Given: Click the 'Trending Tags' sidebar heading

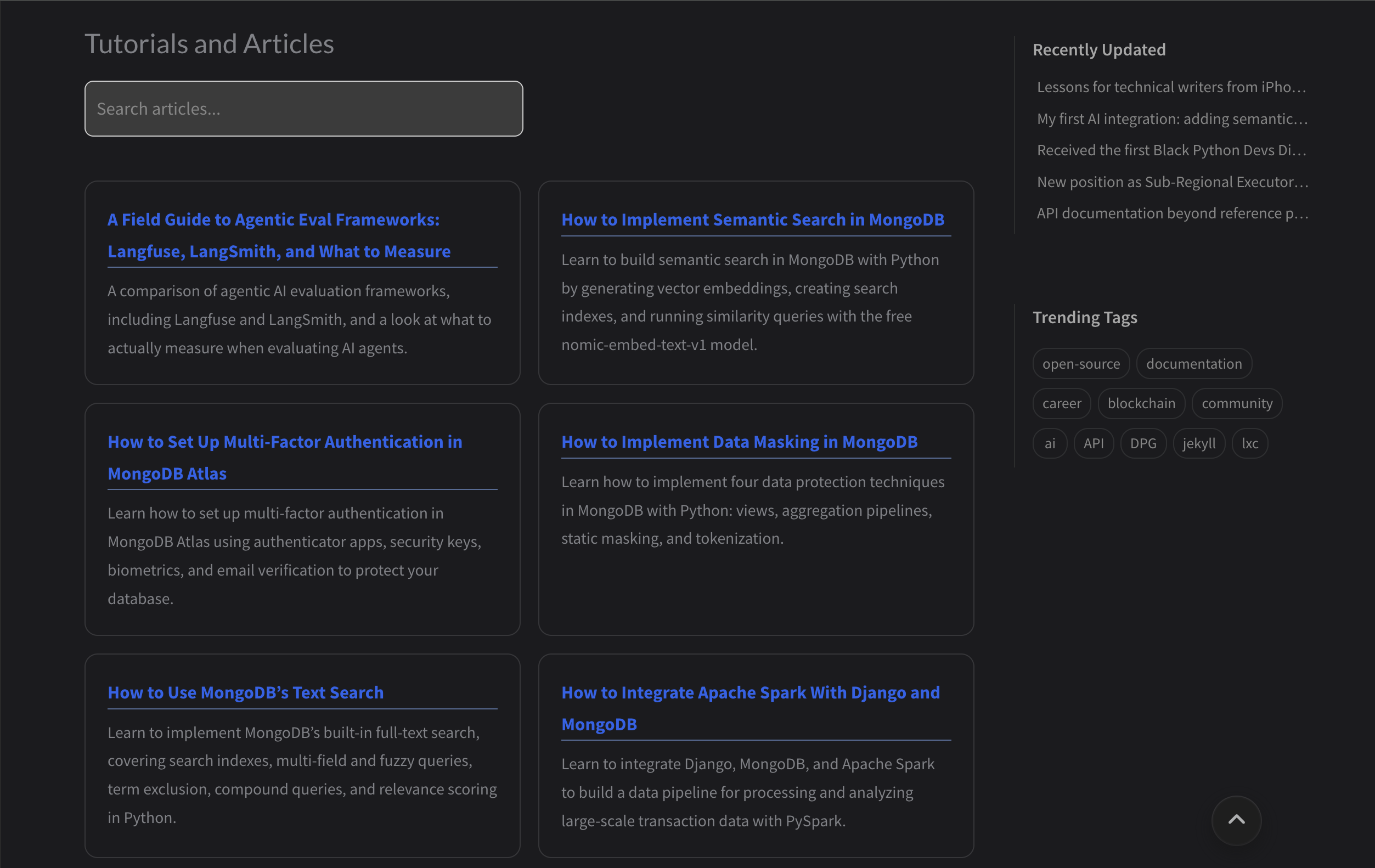Looking at the screenshot, I should [1085, 317].
